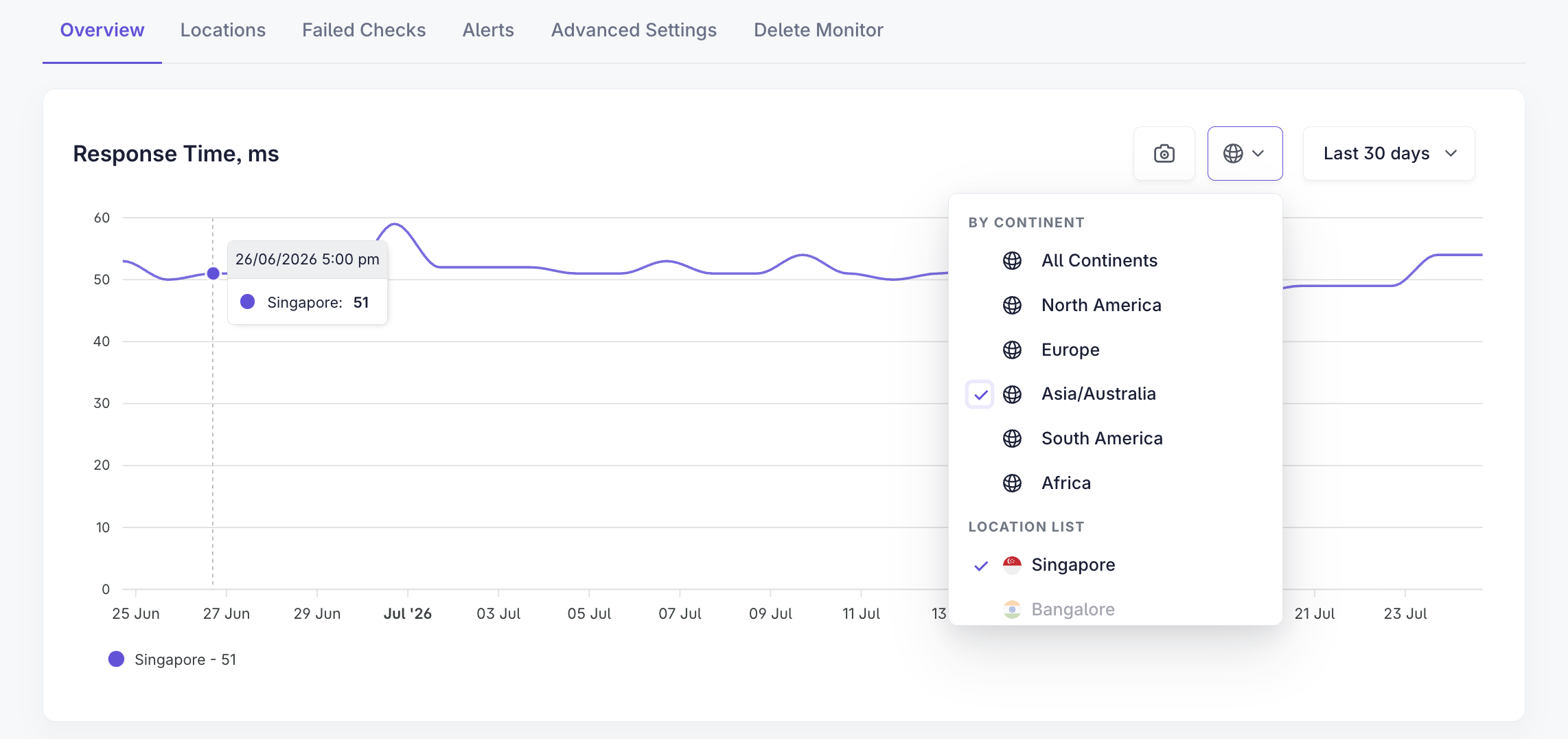Viewport: 1568px width, 739px height.
Task: Open the globe location filter dropdown
Action: (x=1245, y=154)
